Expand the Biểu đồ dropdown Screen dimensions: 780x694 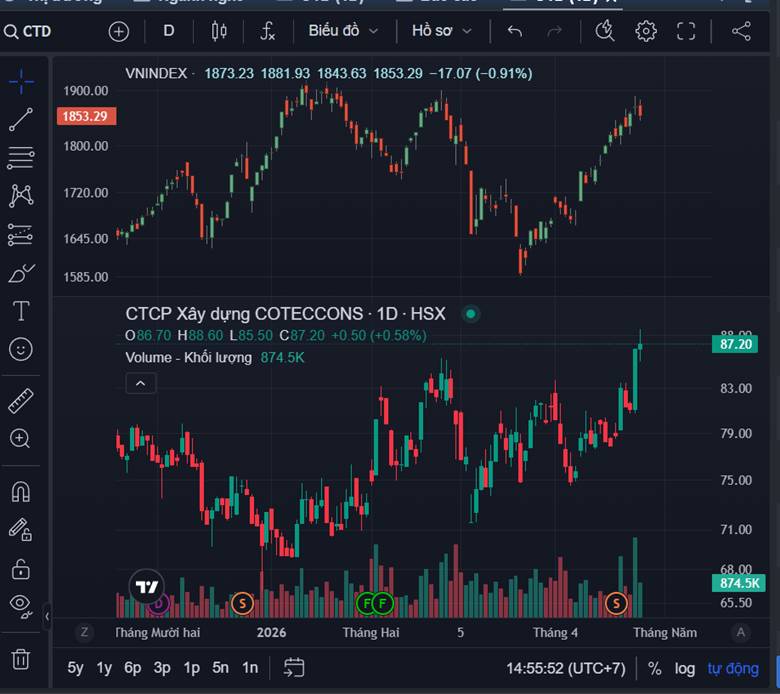tap(343, 31)
